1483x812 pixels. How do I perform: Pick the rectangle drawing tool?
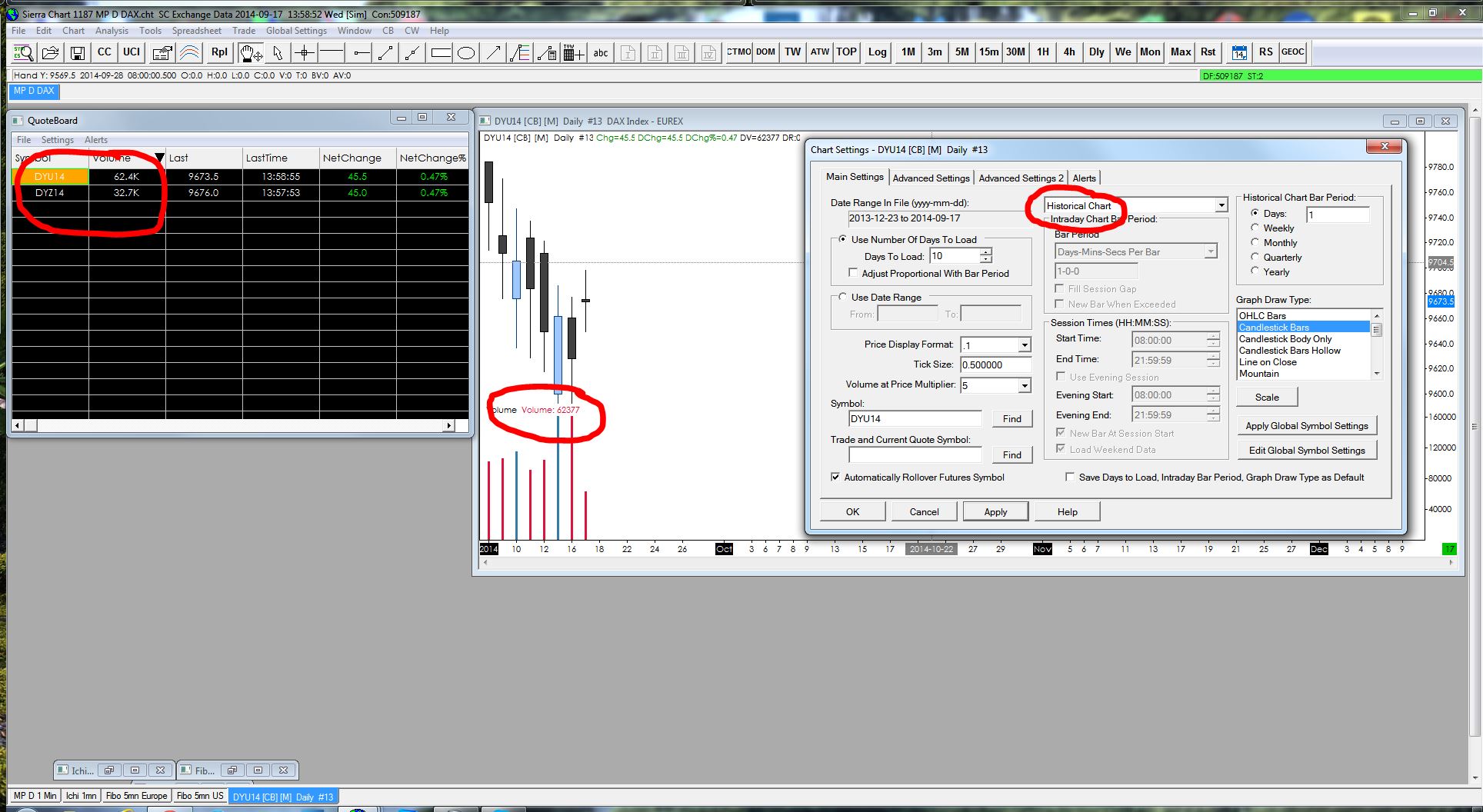441,52
